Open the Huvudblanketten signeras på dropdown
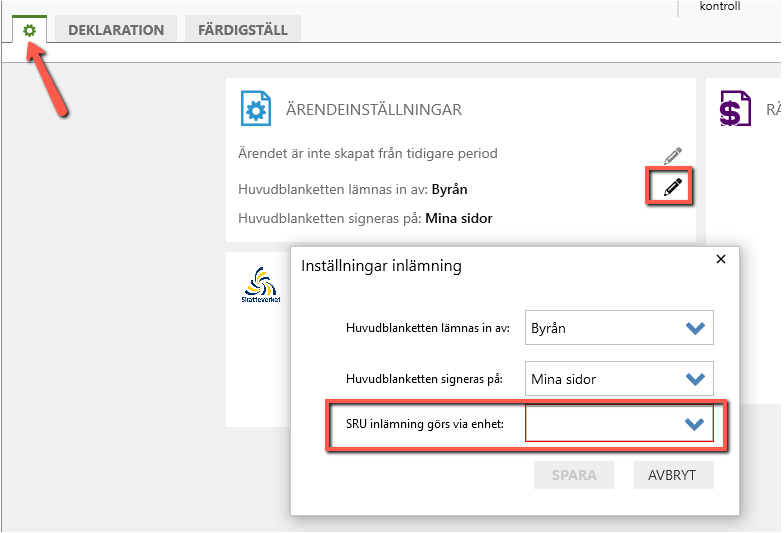Screen dimensions: 784x533 [x=619, y=378]
